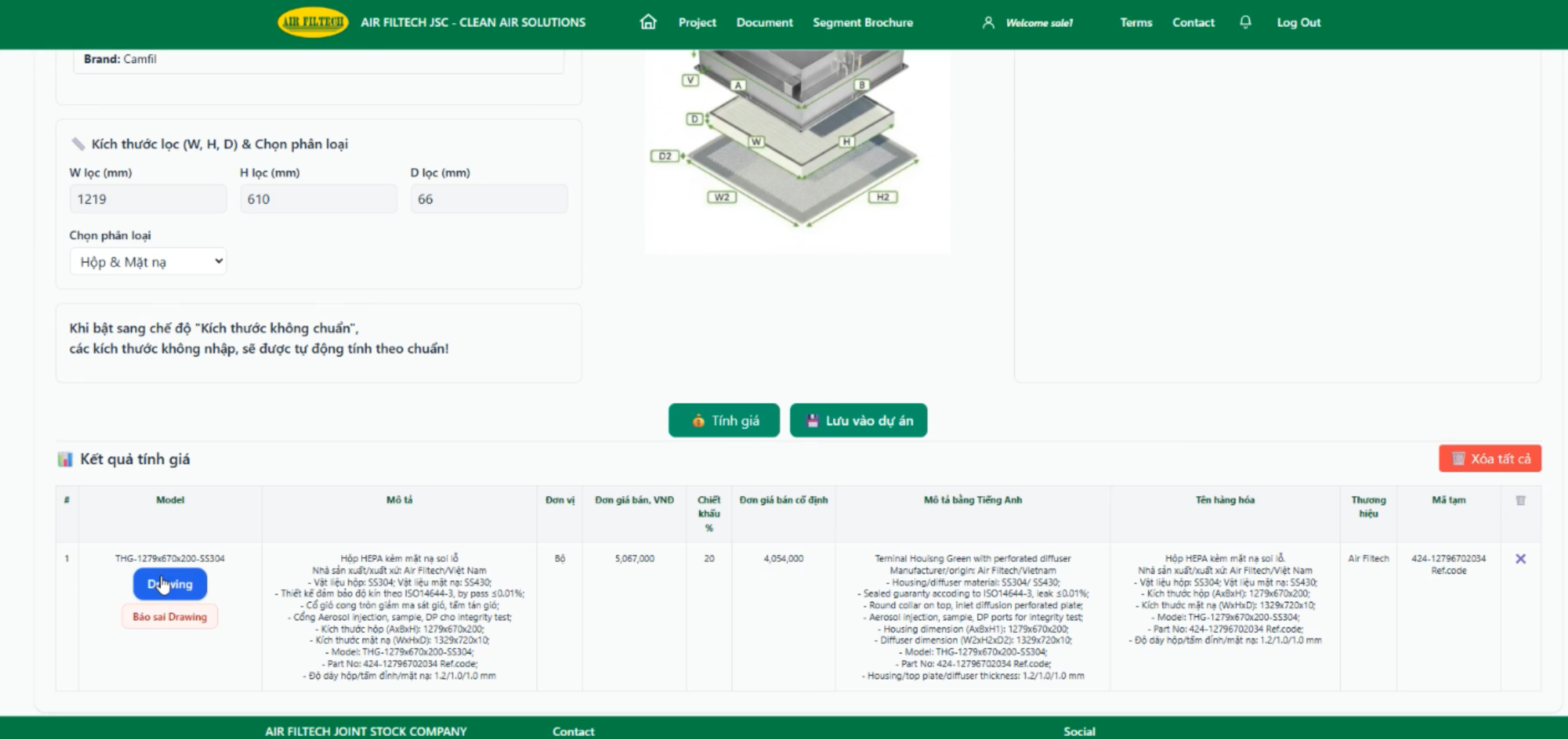This screenshot has width=1568, height=739.
Task: Open the notifications bell
Action: pos(1246,22)
